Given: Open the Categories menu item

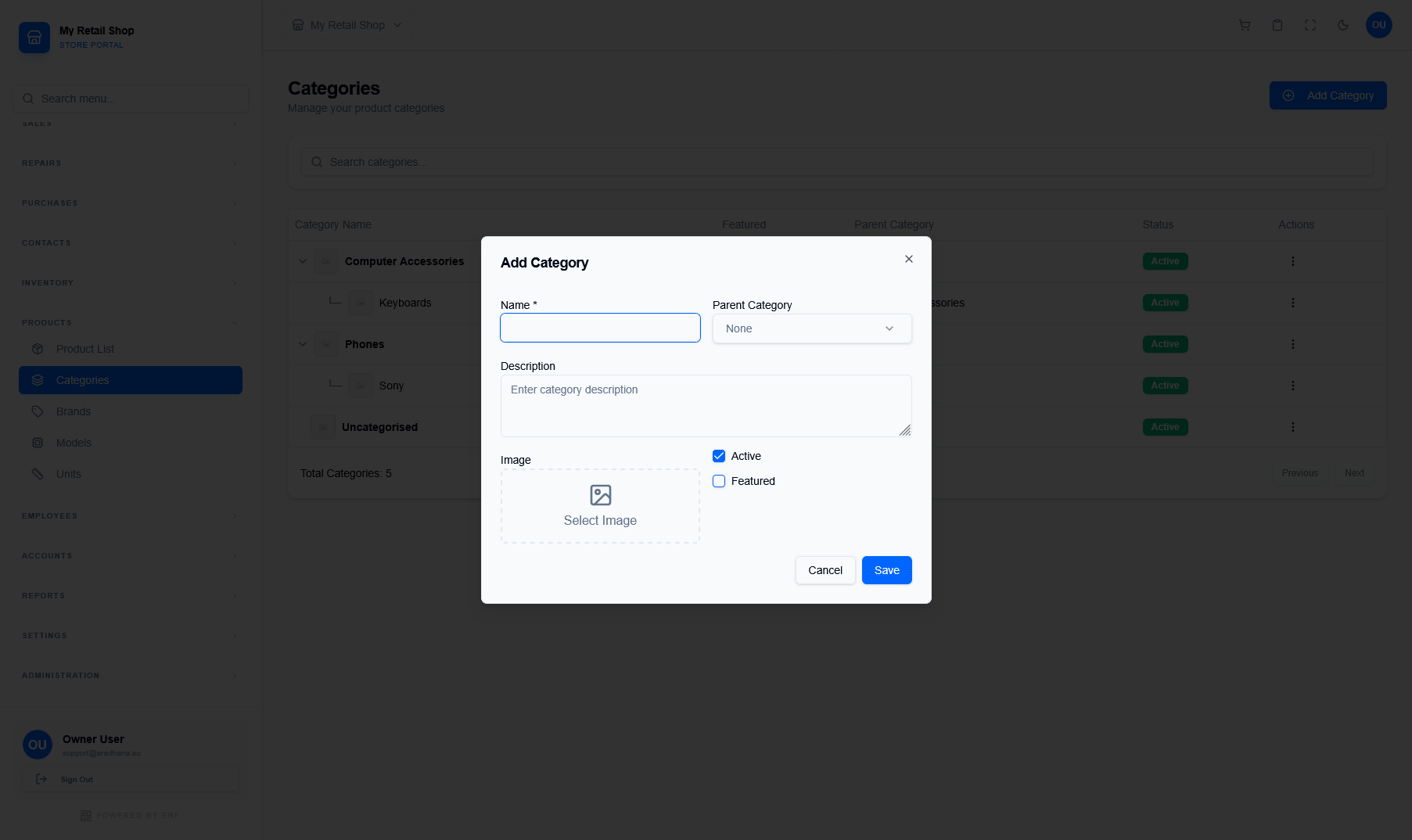Looking at the screenshot, I should pyautogui.click(x=131, y=380).
